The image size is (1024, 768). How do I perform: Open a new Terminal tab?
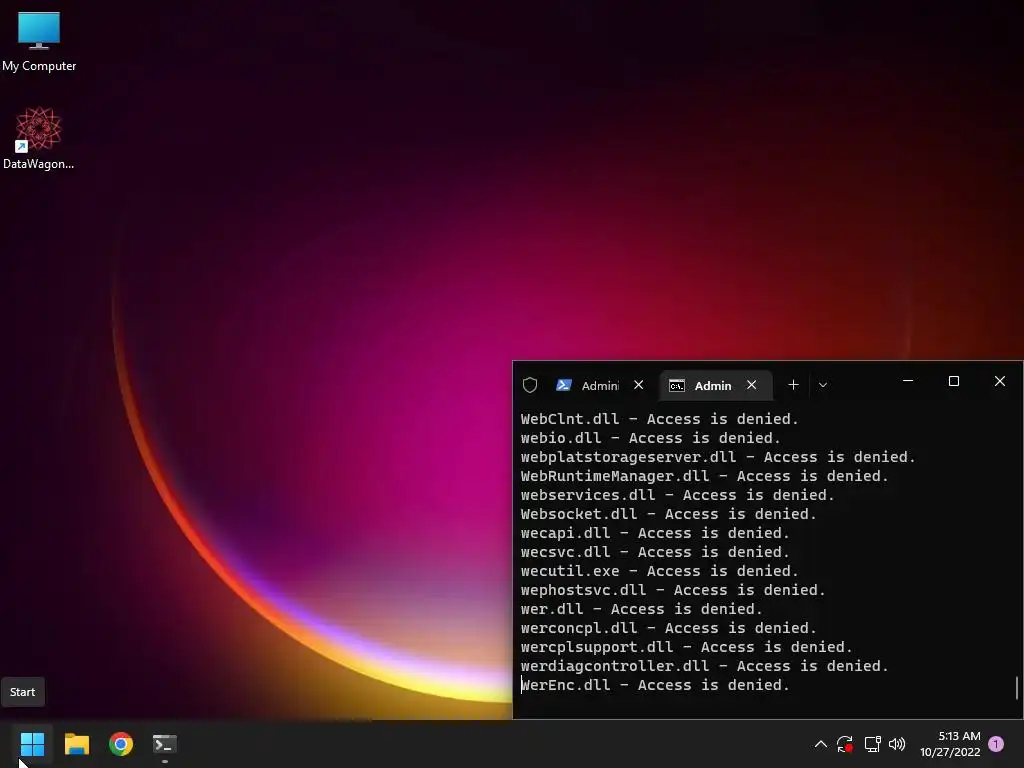click(x=793, y=385)
